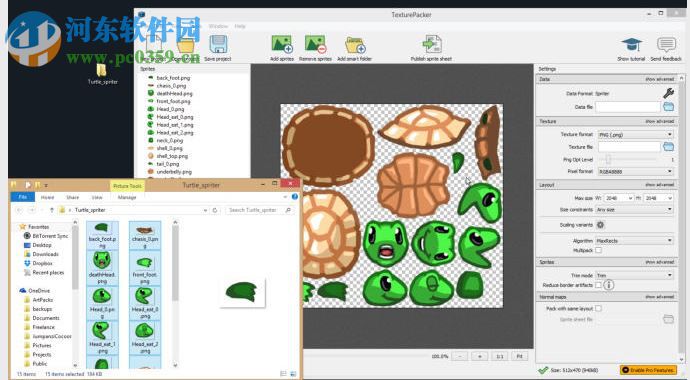The width and height of the screenshot is (690, 380).
Task: Click the 1:1 zoom button
Action: tap(500, 356)
